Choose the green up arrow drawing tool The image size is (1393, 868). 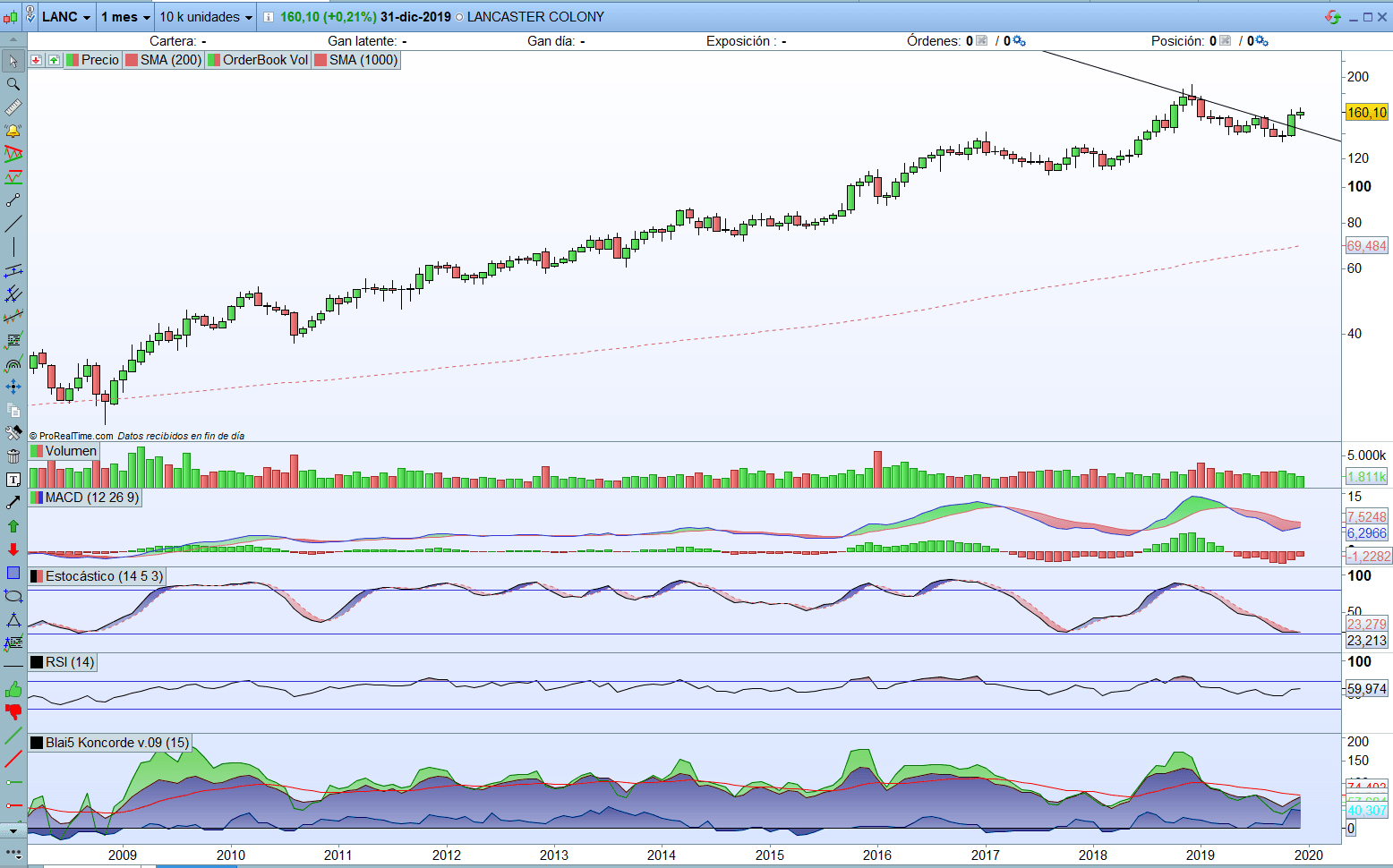[13, 526]
